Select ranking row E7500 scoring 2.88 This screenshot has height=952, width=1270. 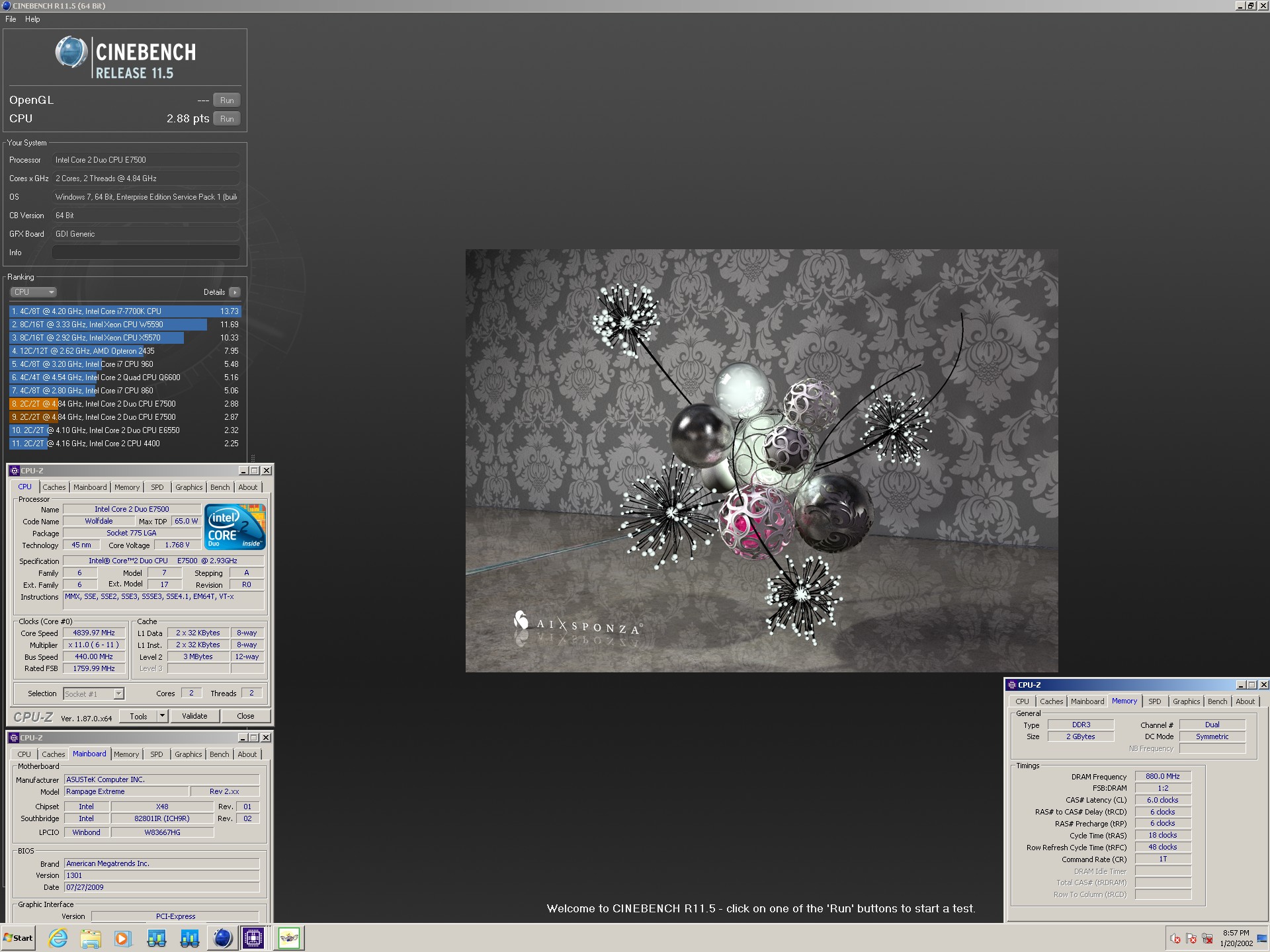pos(125,404)
